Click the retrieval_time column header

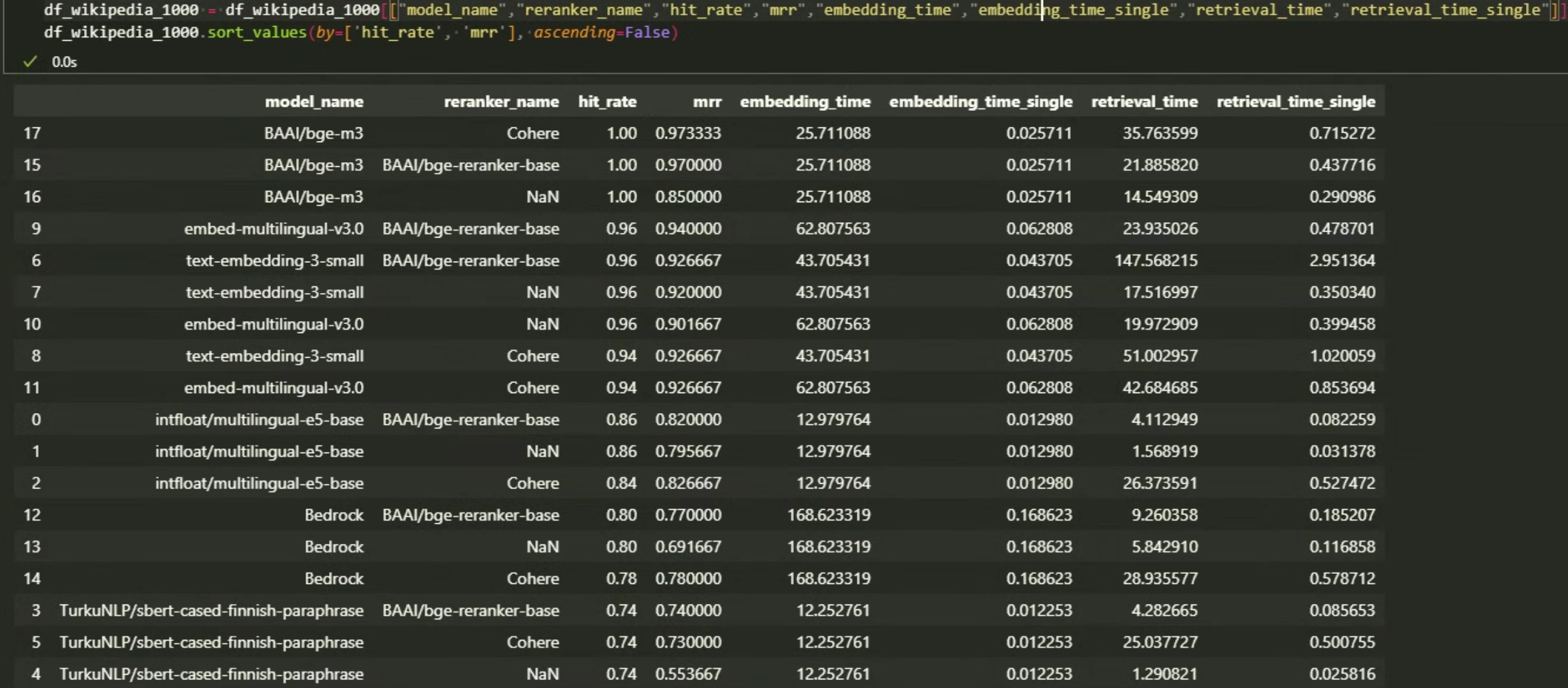1144,101
